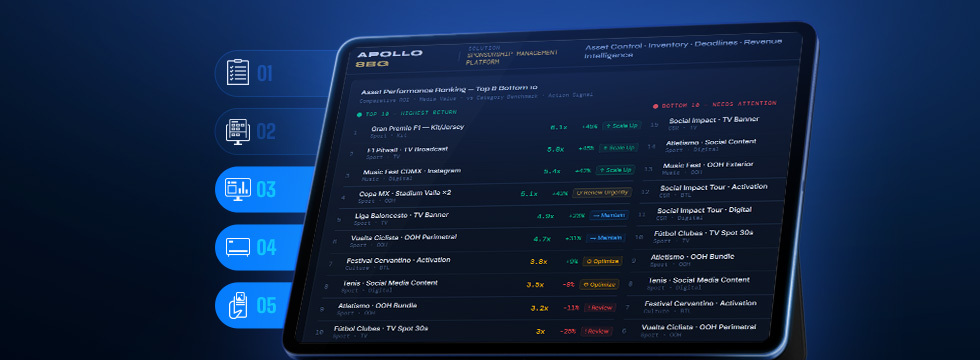Select Tenis Social Media Content in Bottom 10
The height and width of the screenshot is (360, 980).
point(700,284)
